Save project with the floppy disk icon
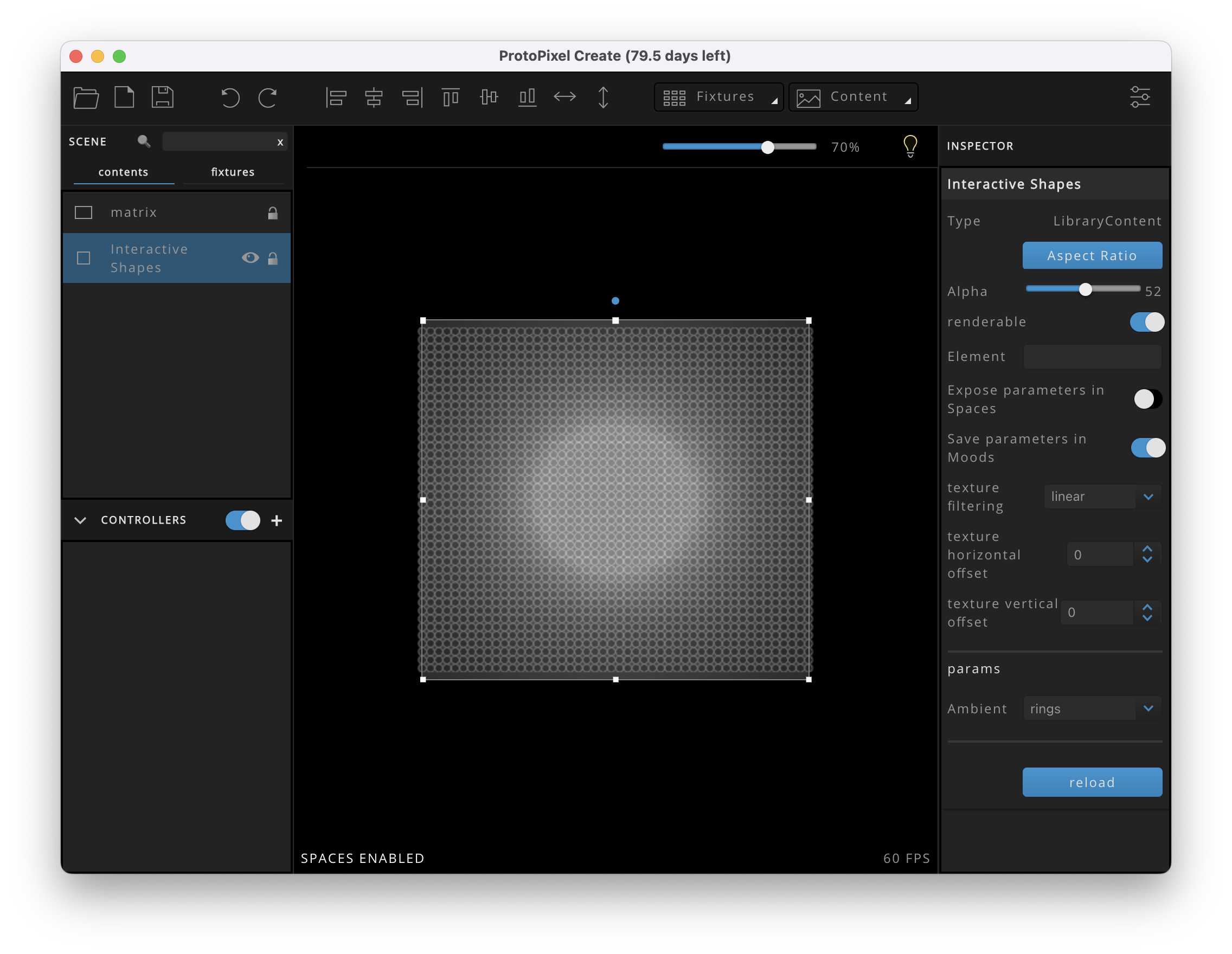1232x954 pixels. (x=163, y=97)
